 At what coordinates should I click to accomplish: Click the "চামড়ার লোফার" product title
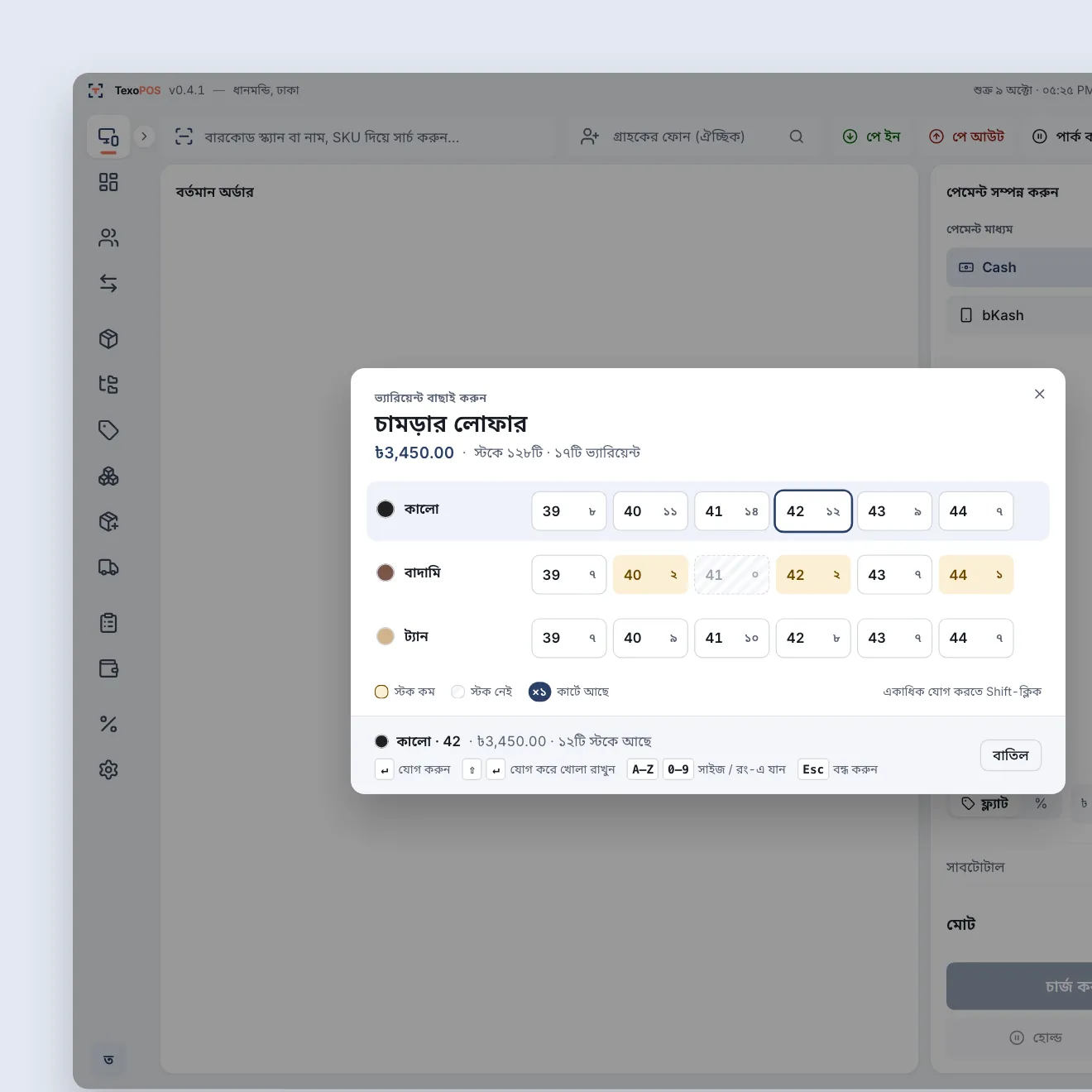(x=451, y=424)
